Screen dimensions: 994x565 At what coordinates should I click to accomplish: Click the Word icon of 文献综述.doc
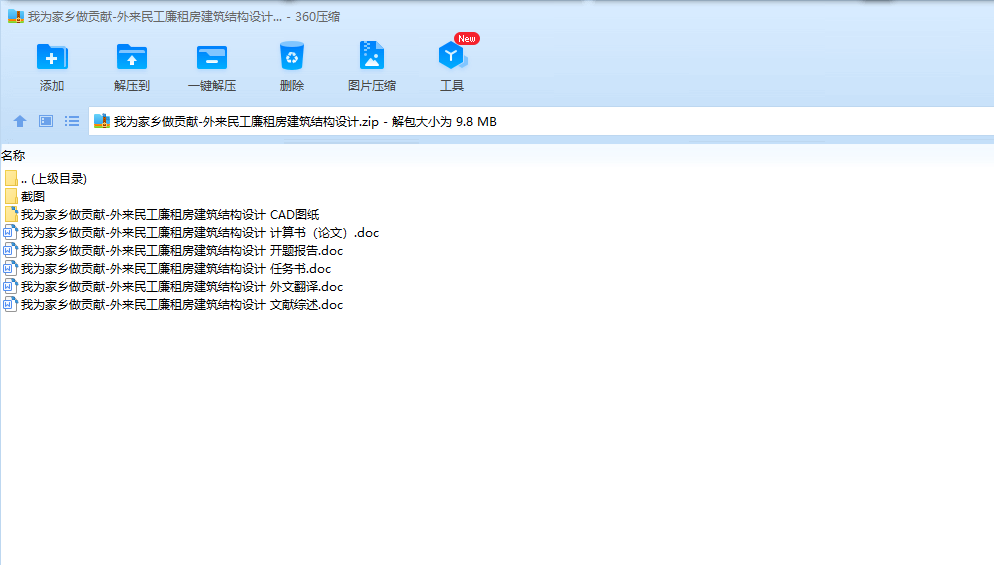tap(10, 304)
